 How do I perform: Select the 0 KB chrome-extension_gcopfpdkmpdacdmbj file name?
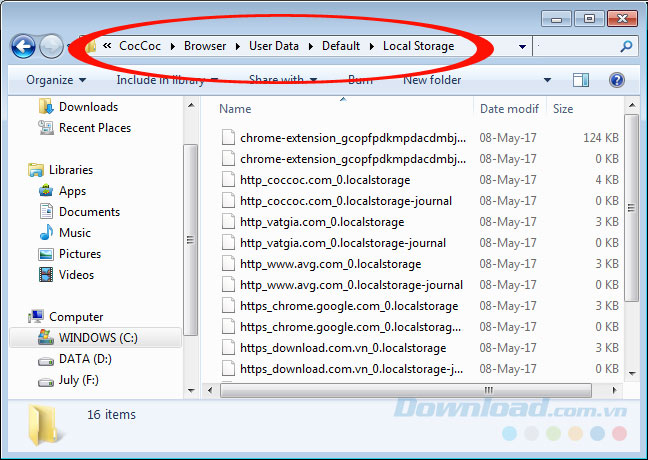point(353,159)
